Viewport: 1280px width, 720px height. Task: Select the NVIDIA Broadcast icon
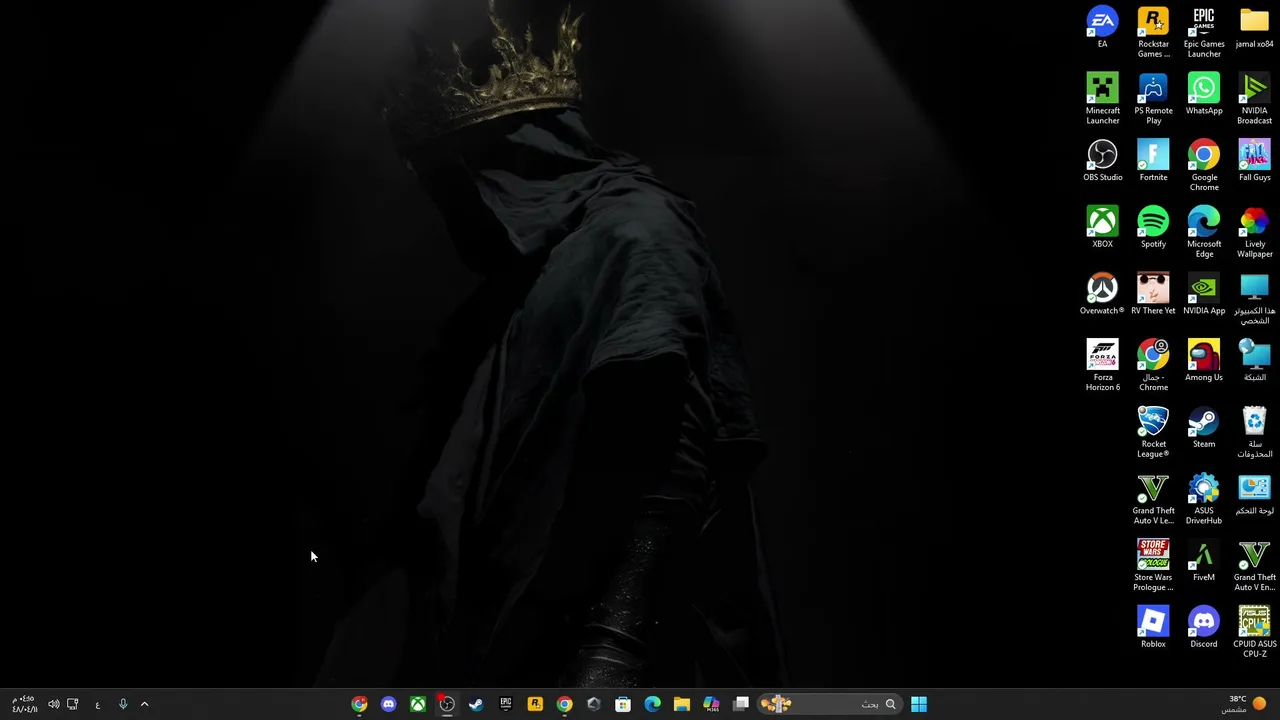pyautogui.click(x=1254, y=99)
